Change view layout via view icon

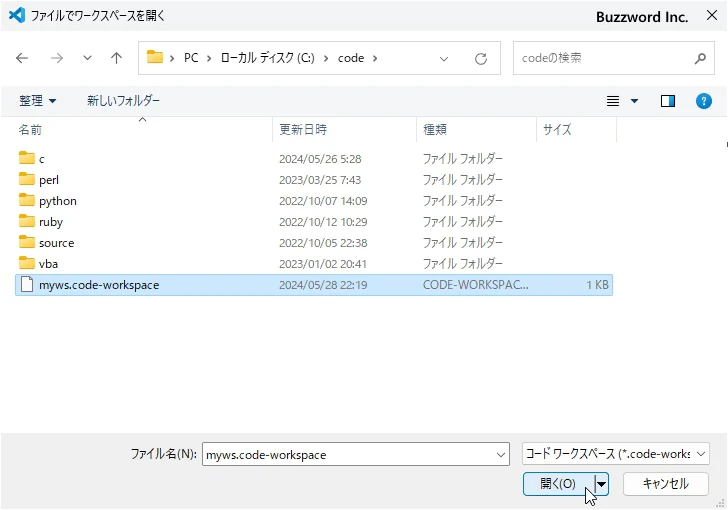(614, 101)
